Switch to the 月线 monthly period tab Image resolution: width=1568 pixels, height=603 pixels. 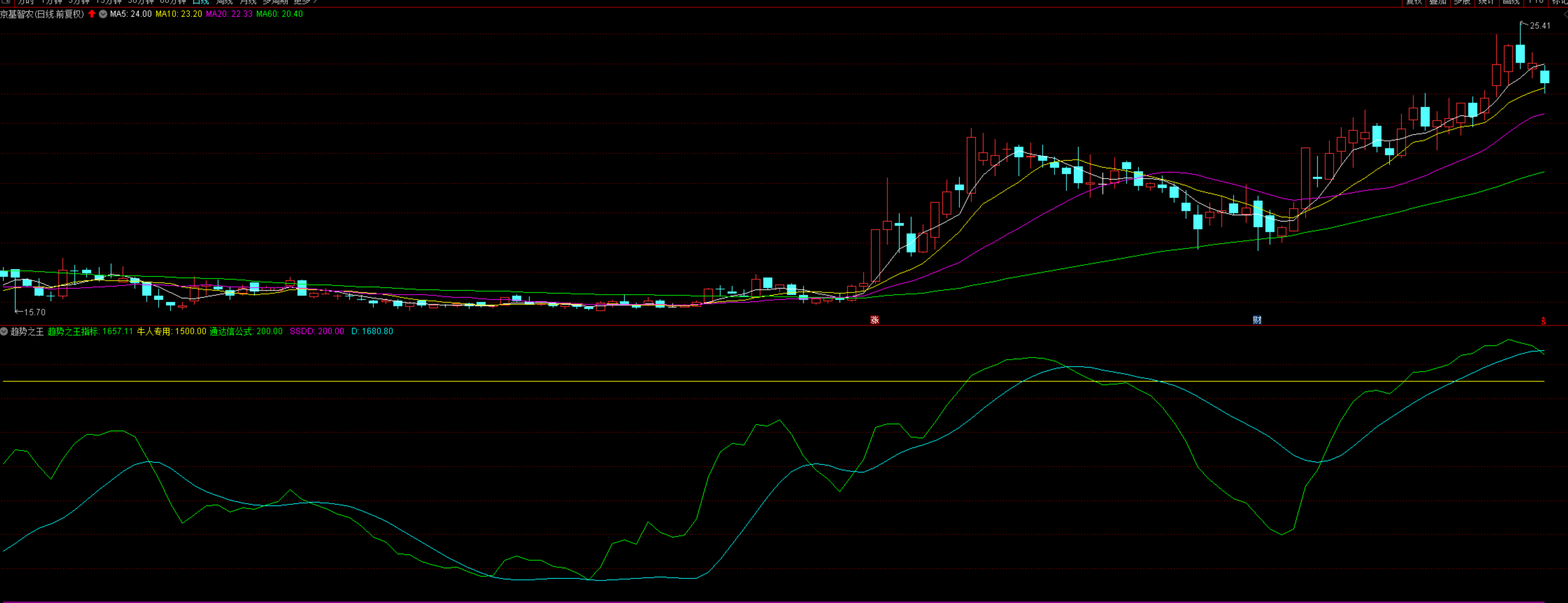click(248, 2)
